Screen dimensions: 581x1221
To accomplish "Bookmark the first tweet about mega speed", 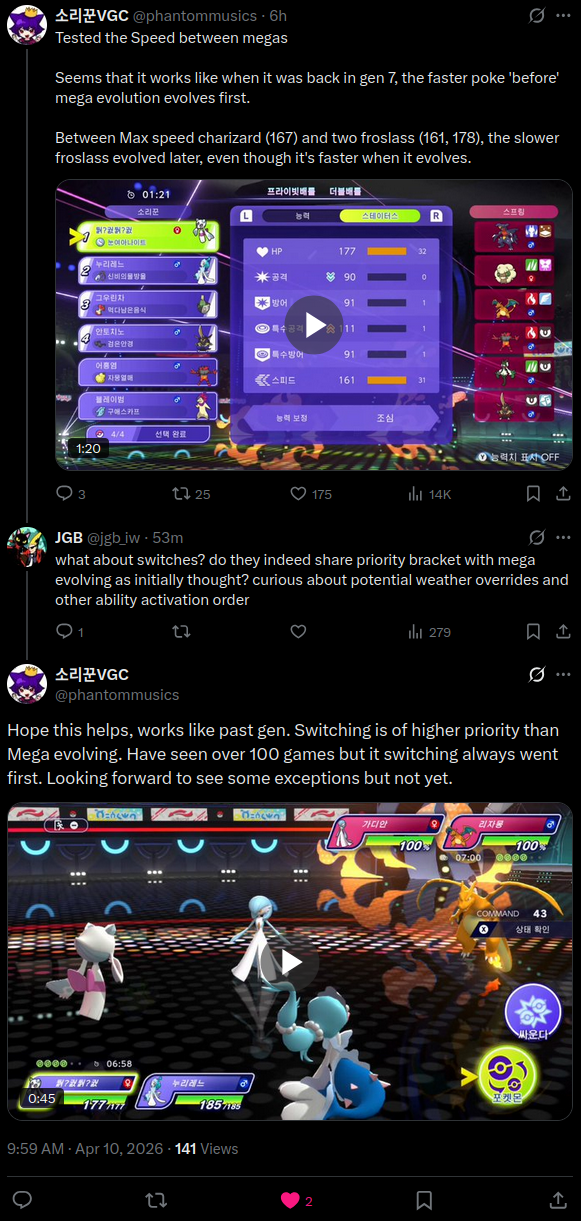I will click(534, 493).
